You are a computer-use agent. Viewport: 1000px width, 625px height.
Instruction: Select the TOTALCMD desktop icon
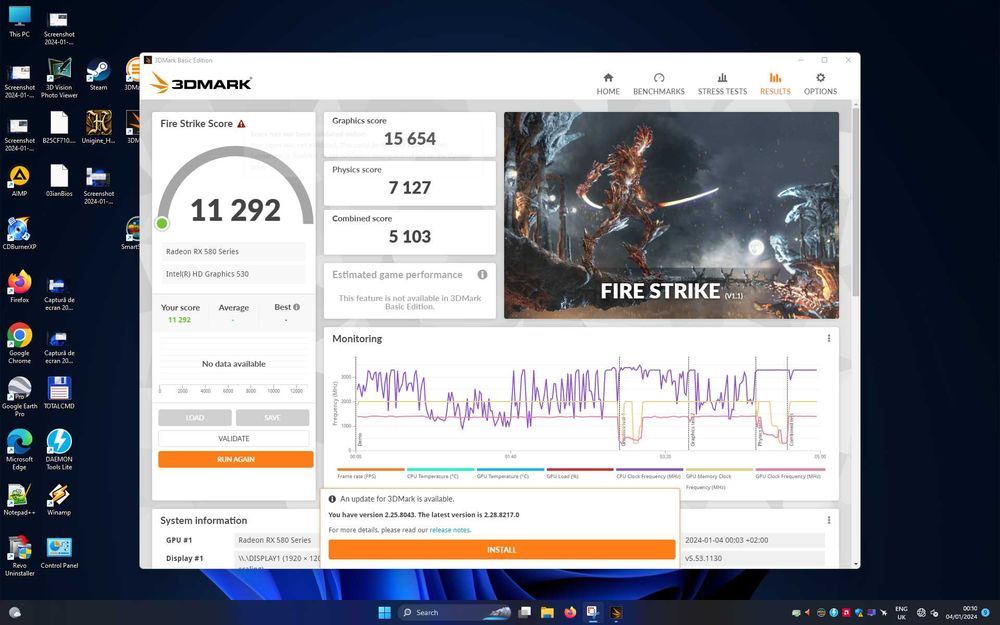coord(59,392)
